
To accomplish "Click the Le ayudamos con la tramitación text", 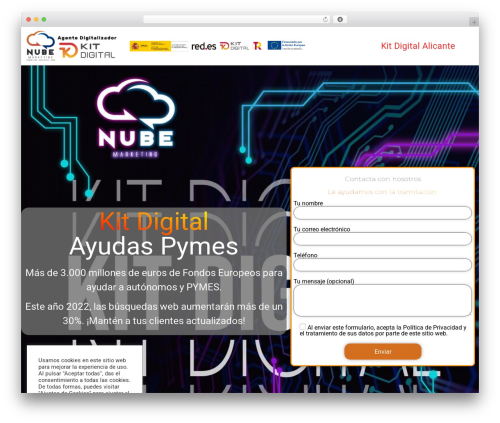I will coord(383,192).
